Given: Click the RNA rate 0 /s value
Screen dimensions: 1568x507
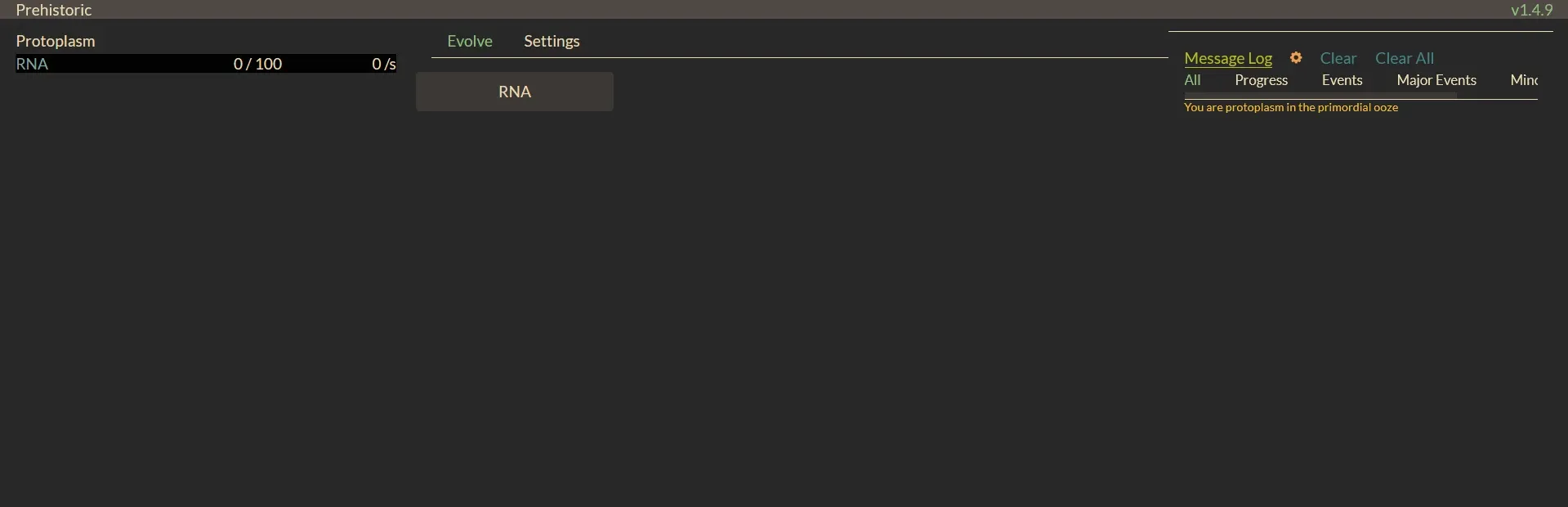Looking at the screenshot, I should pos(383,64).
